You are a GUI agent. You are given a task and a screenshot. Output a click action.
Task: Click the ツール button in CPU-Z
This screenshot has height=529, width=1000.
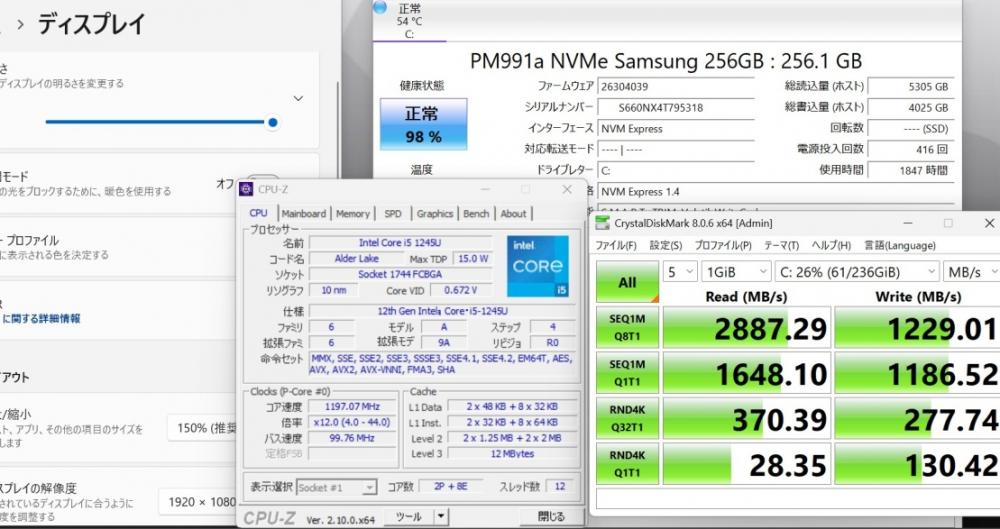click(x=408, y=516)
